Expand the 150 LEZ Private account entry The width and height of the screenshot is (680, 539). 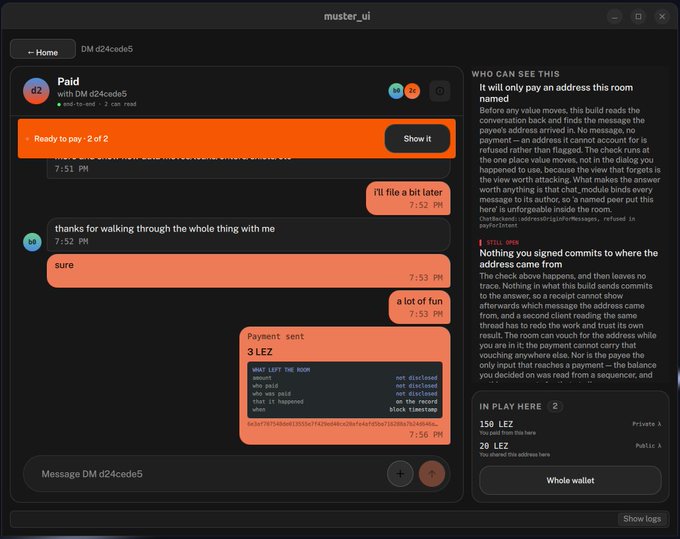tap(570, 428)
